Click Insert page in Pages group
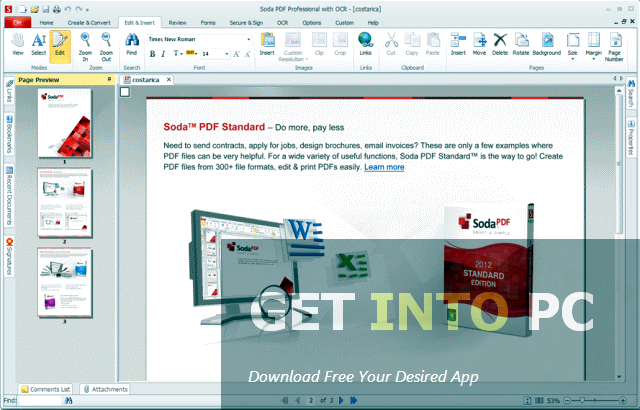Viewport: 640px width, 410px height. point(458,44)
